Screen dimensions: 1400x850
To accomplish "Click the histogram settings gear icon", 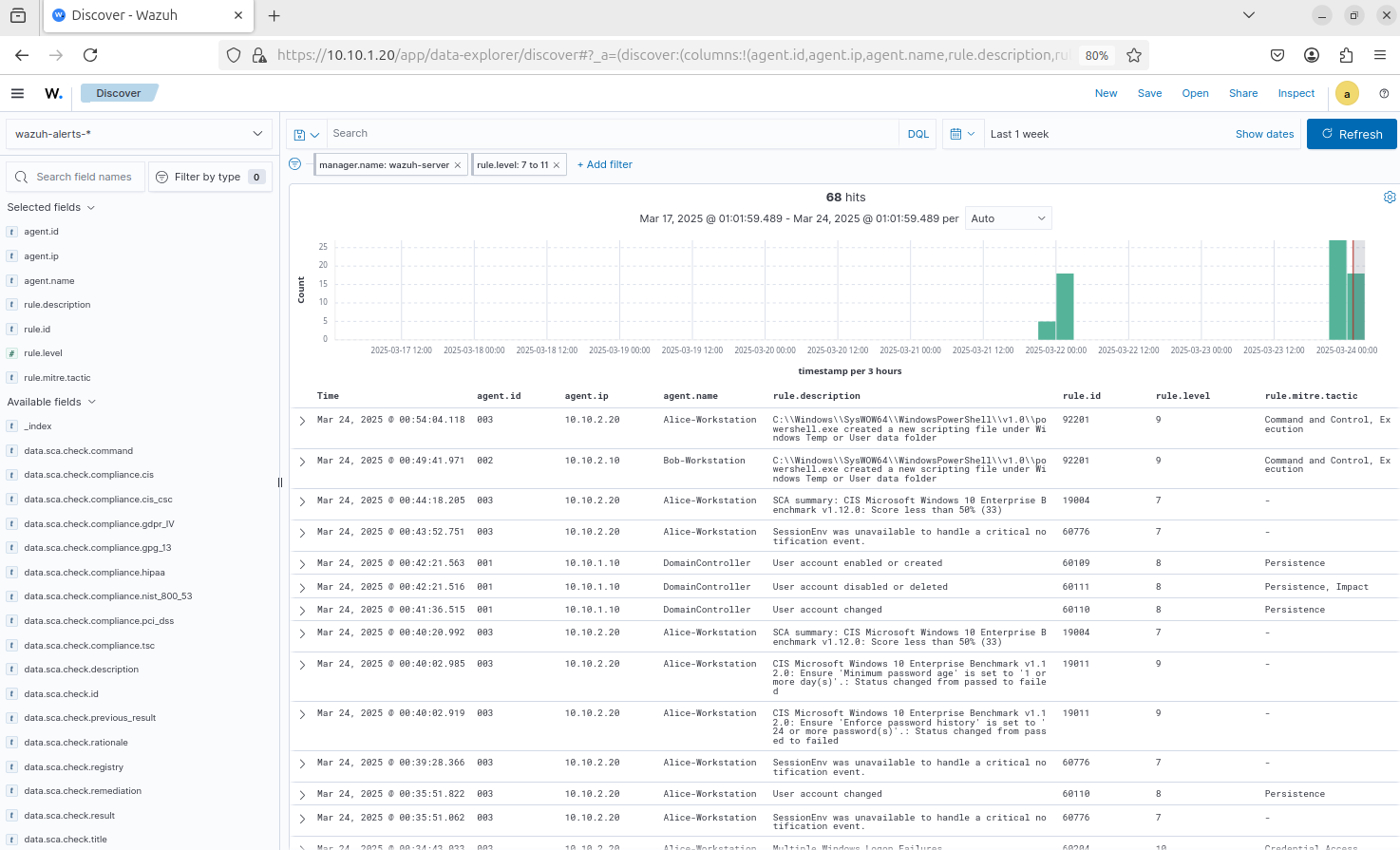I will click(1390, 198).
